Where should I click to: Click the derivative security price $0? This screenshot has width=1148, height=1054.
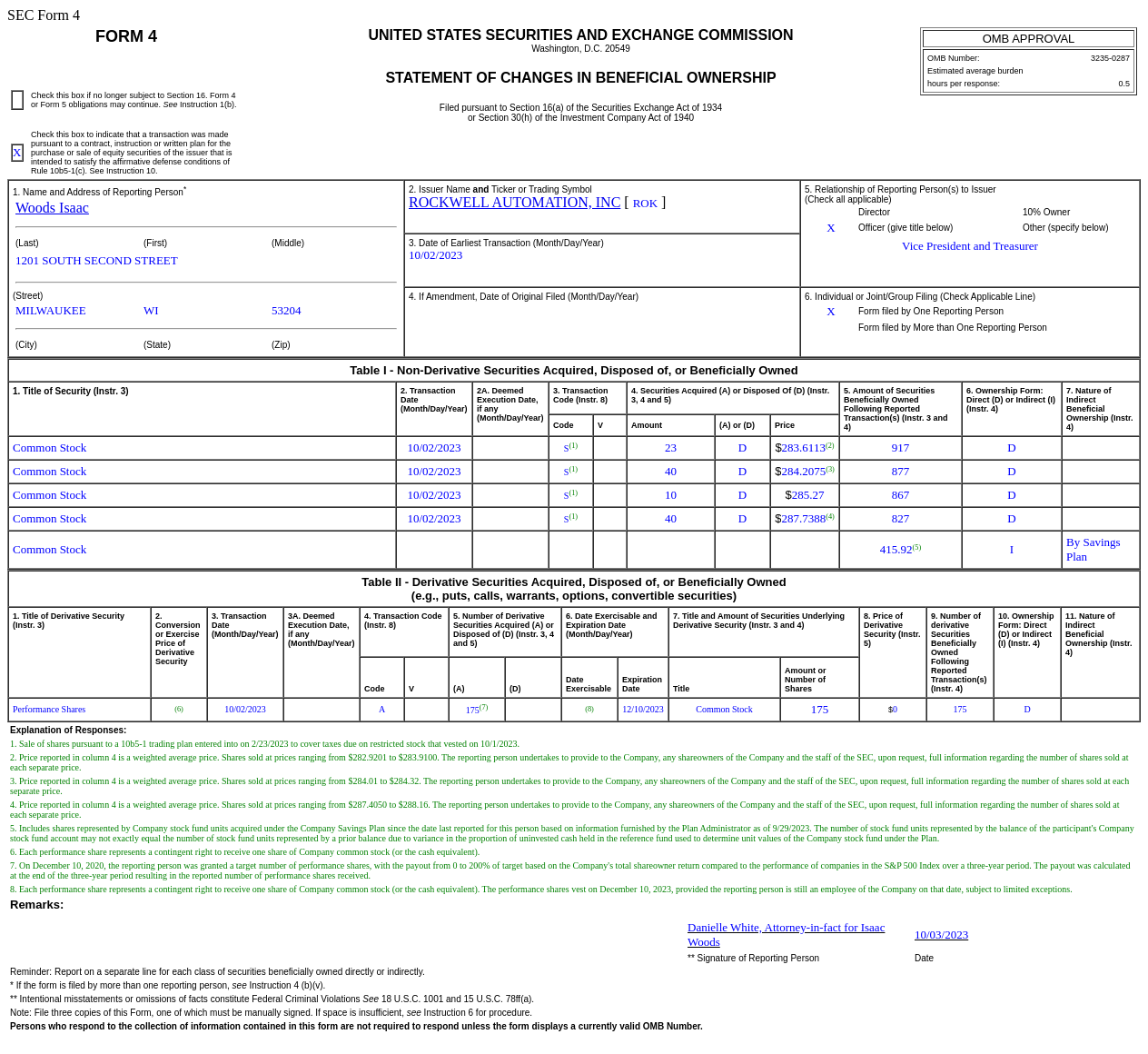pos(893,710)
